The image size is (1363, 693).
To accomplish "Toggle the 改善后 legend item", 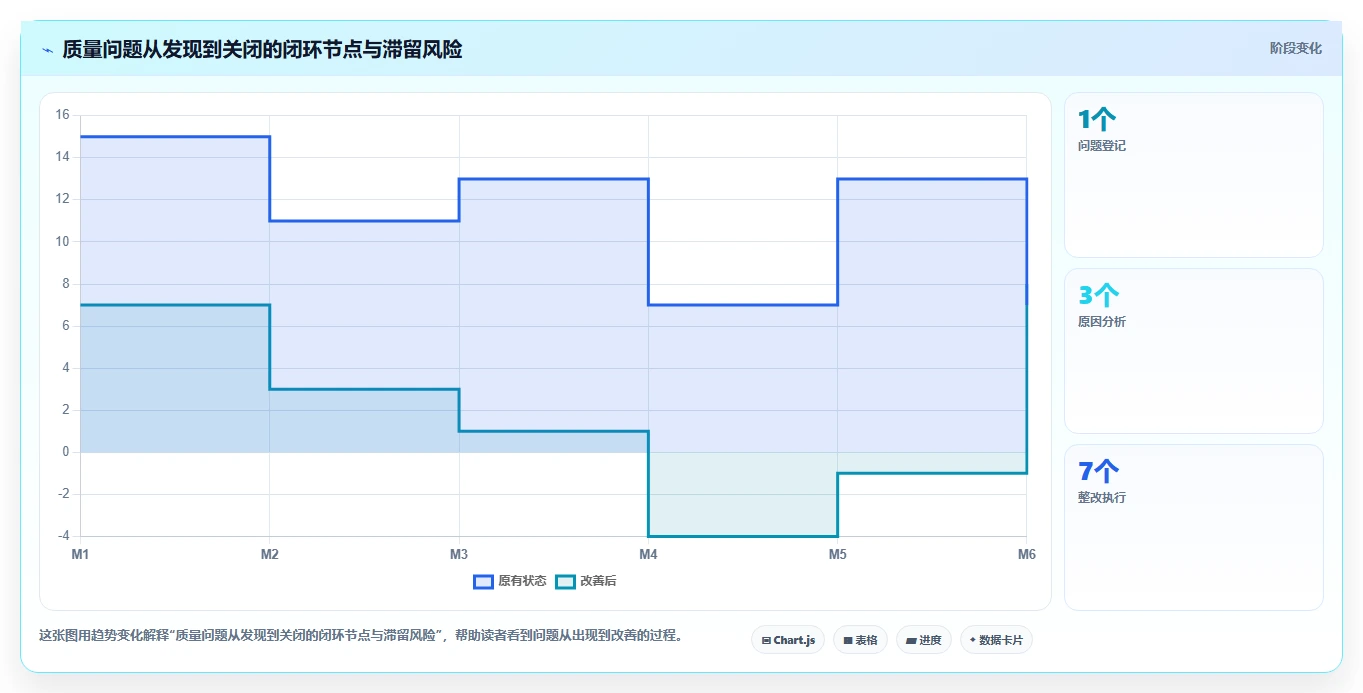I will coord(586,581).
